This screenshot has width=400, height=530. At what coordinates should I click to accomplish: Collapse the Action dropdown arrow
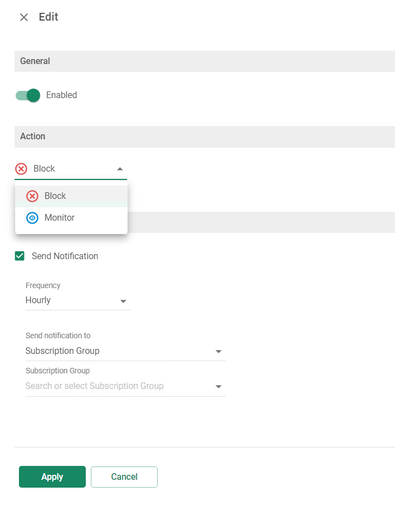tap(120, 169)
